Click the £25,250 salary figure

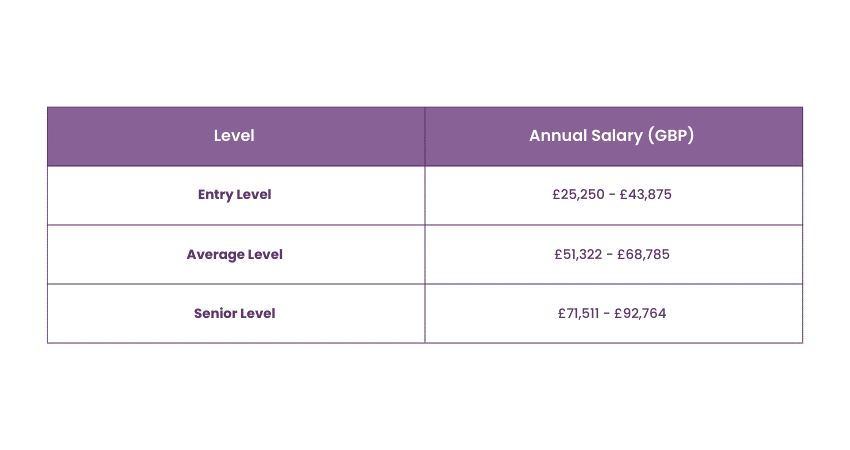click(x=578, y=195)
